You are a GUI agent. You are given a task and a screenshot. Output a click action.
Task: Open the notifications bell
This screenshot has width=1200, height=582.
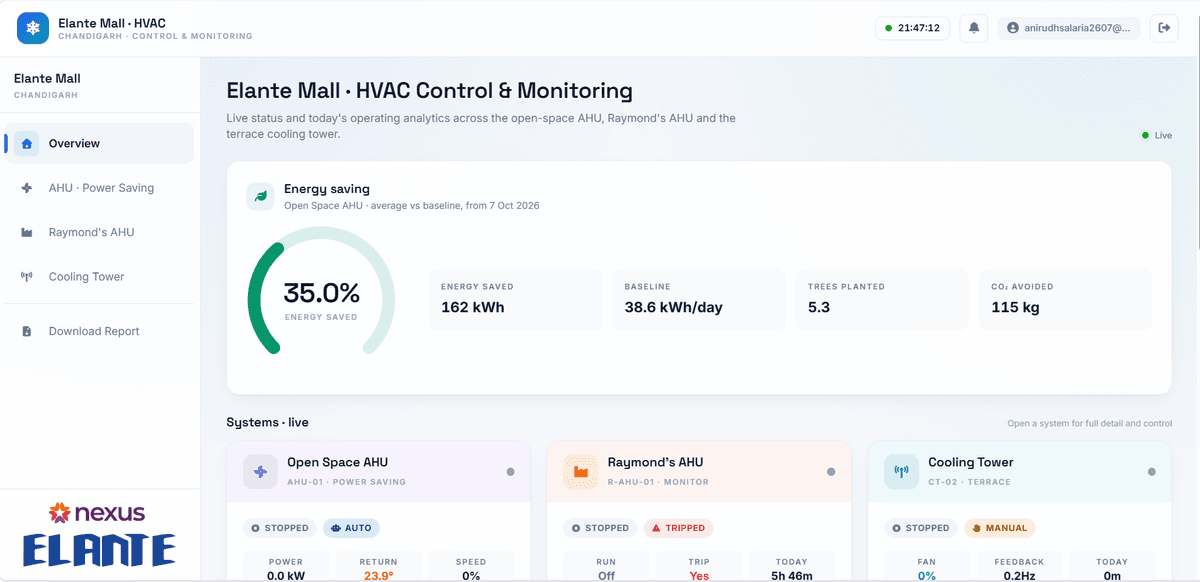[974, 28]
